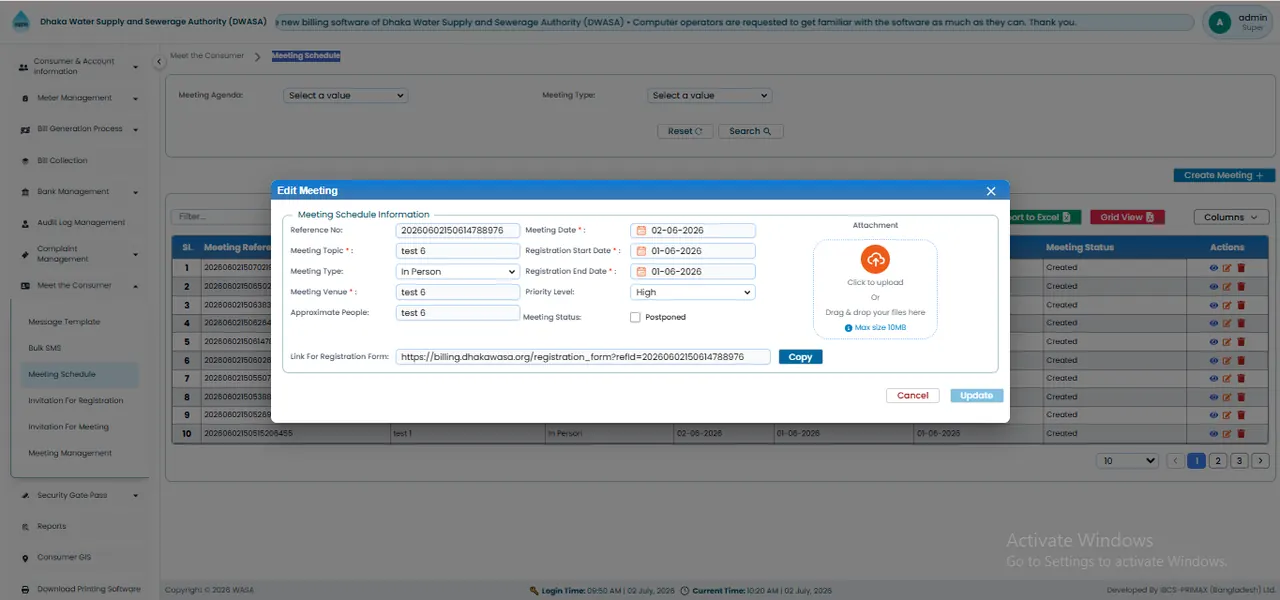The width and height of the screenshot is (1280, 600).
Task: Click the Cancel button
Action: click(x=913, y=396)
